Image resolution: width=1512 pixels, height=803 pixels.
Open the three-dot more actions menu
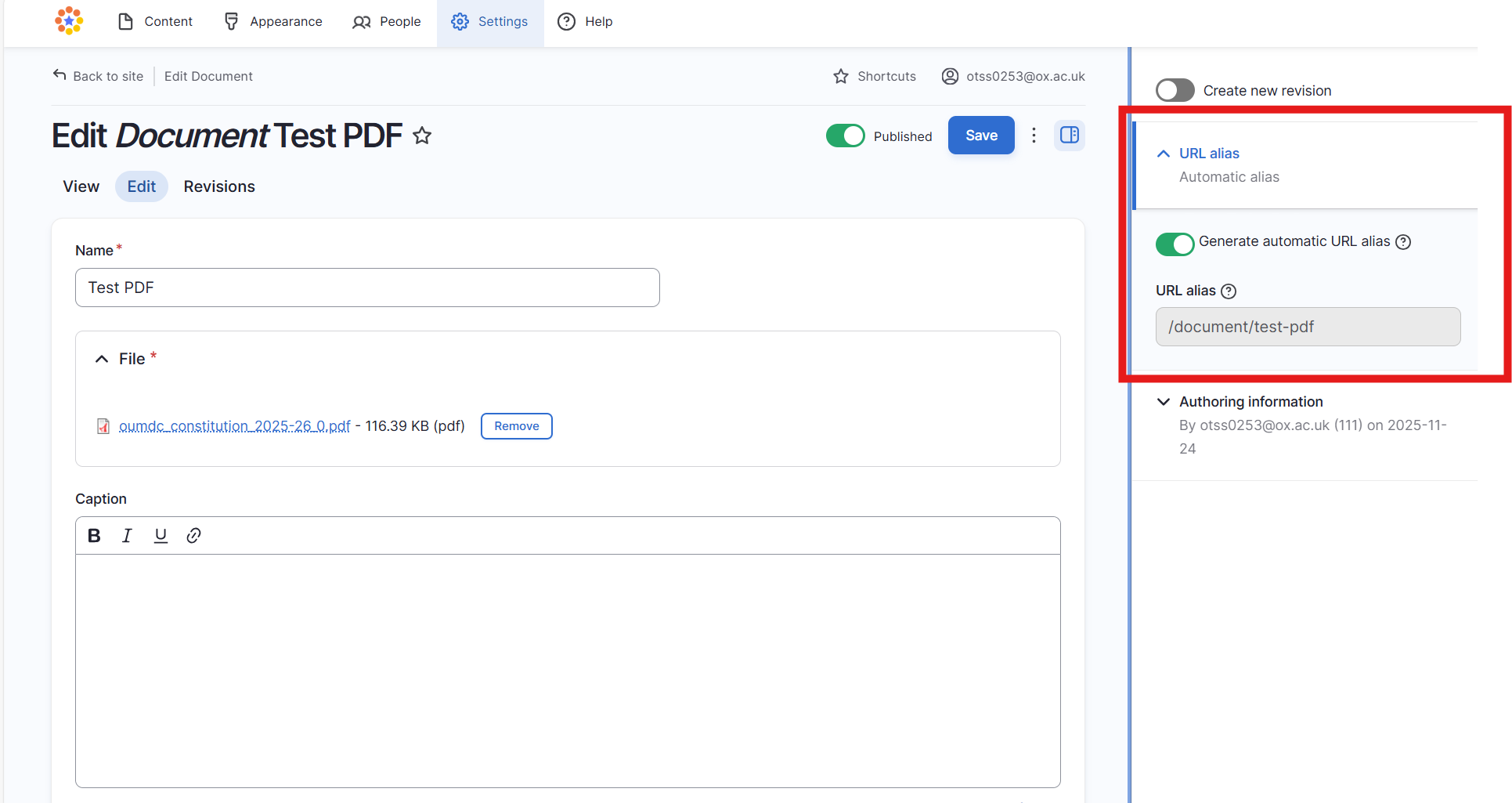[x=1034, y=136]
